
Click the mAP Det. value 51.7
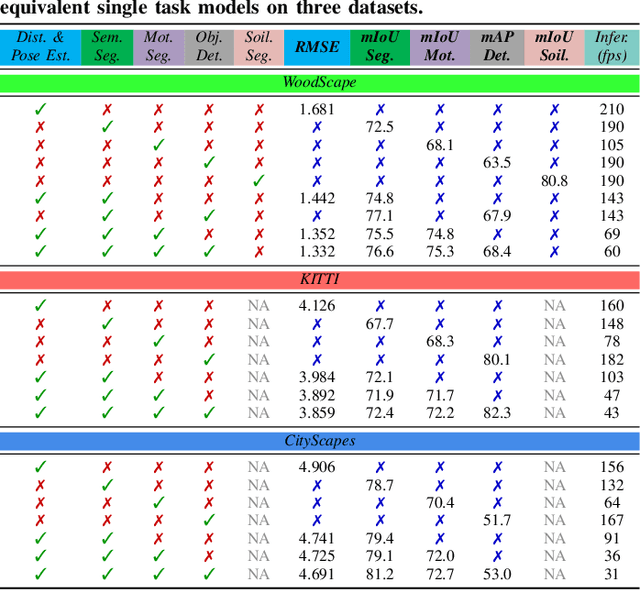click(x=497, y=520)
